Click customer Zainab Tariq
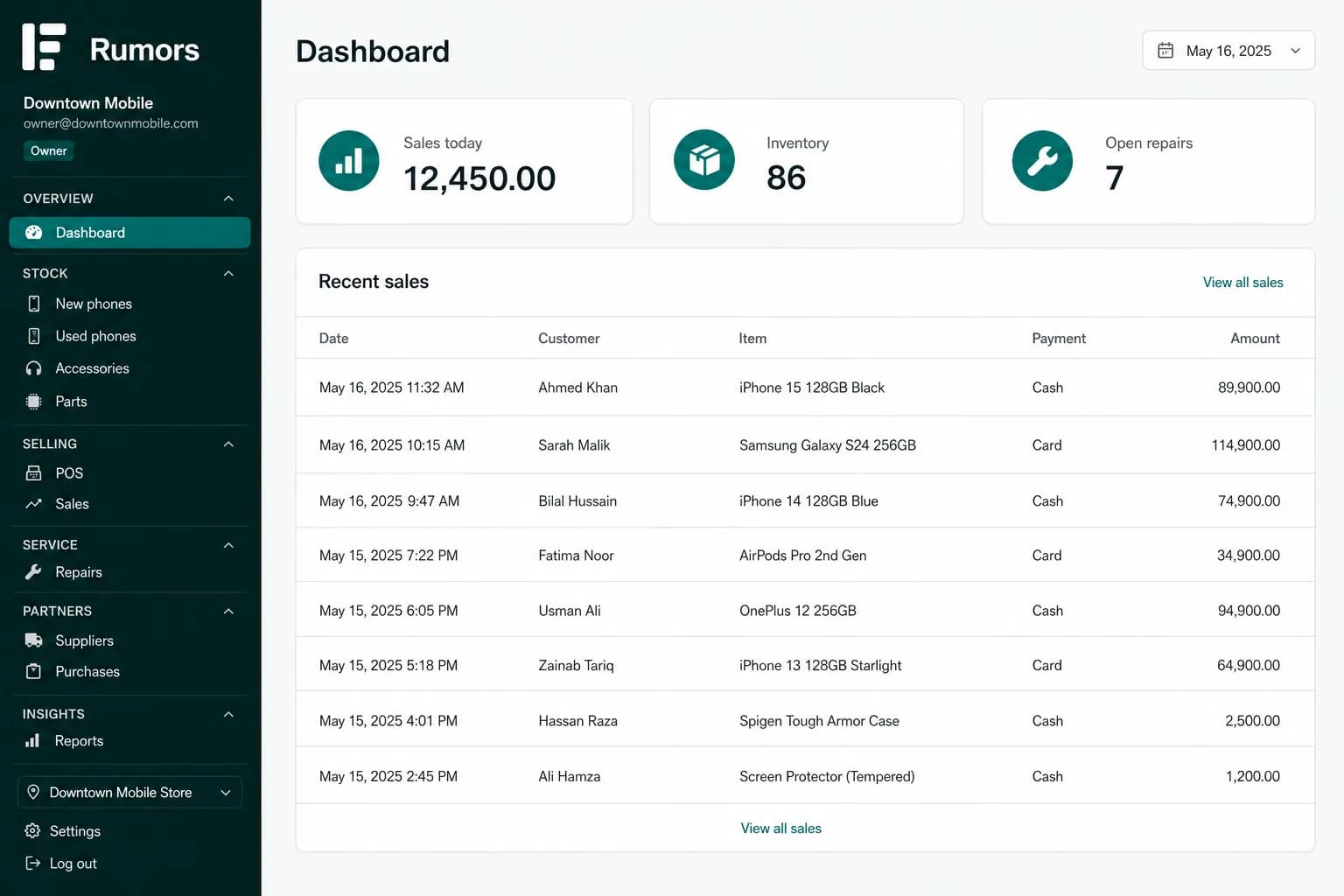Screen dimensions: 1344x896 [576, 666]
